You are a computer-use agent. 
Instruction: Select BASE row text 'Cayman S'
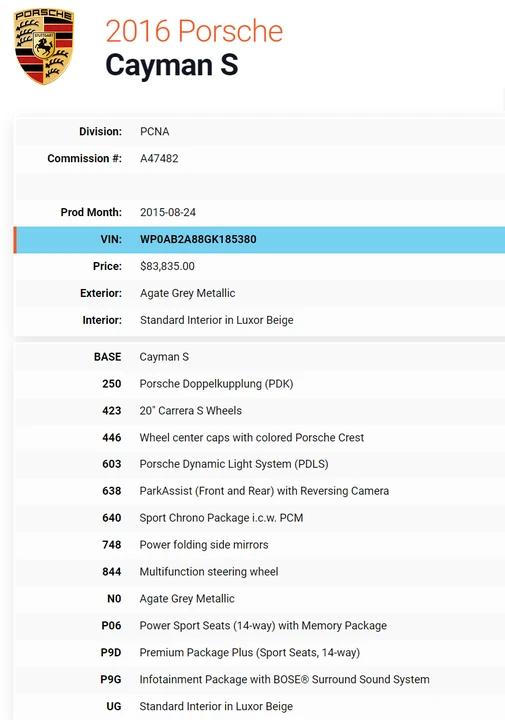pyautogui.click(x=164, y=357)
